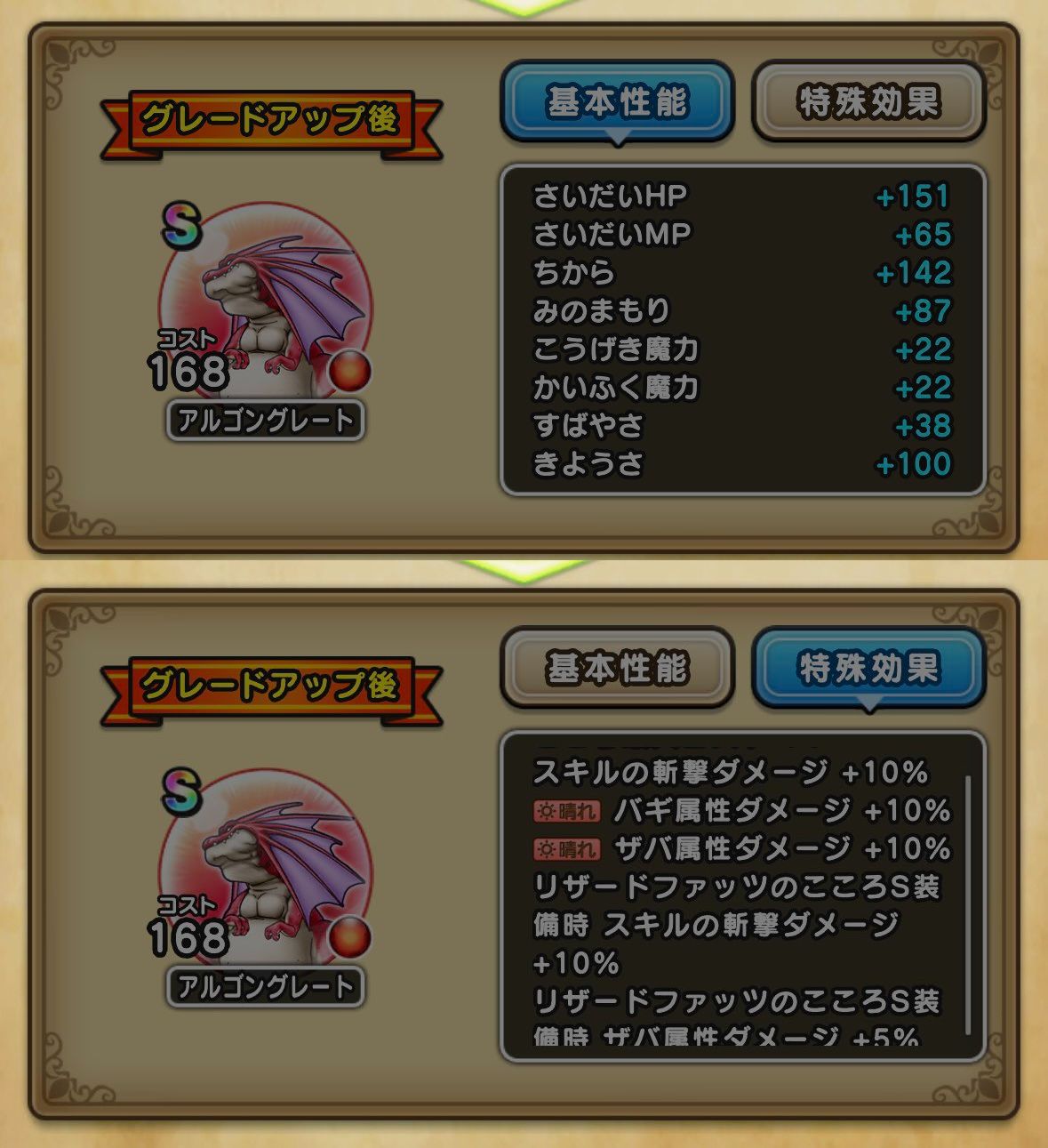Viewport: 1048px width, 1148px height.
Task: Select the lower 特殊効果 tab
Action: coord(868,668)
